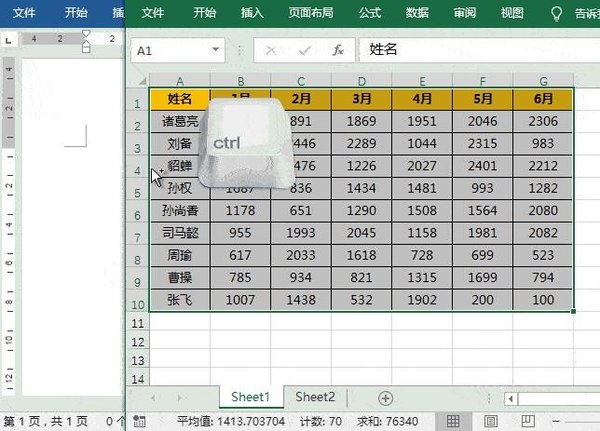The image size is (600, 431).
Task: Open the 文件 menu in Excel
Action: (152, 14)
